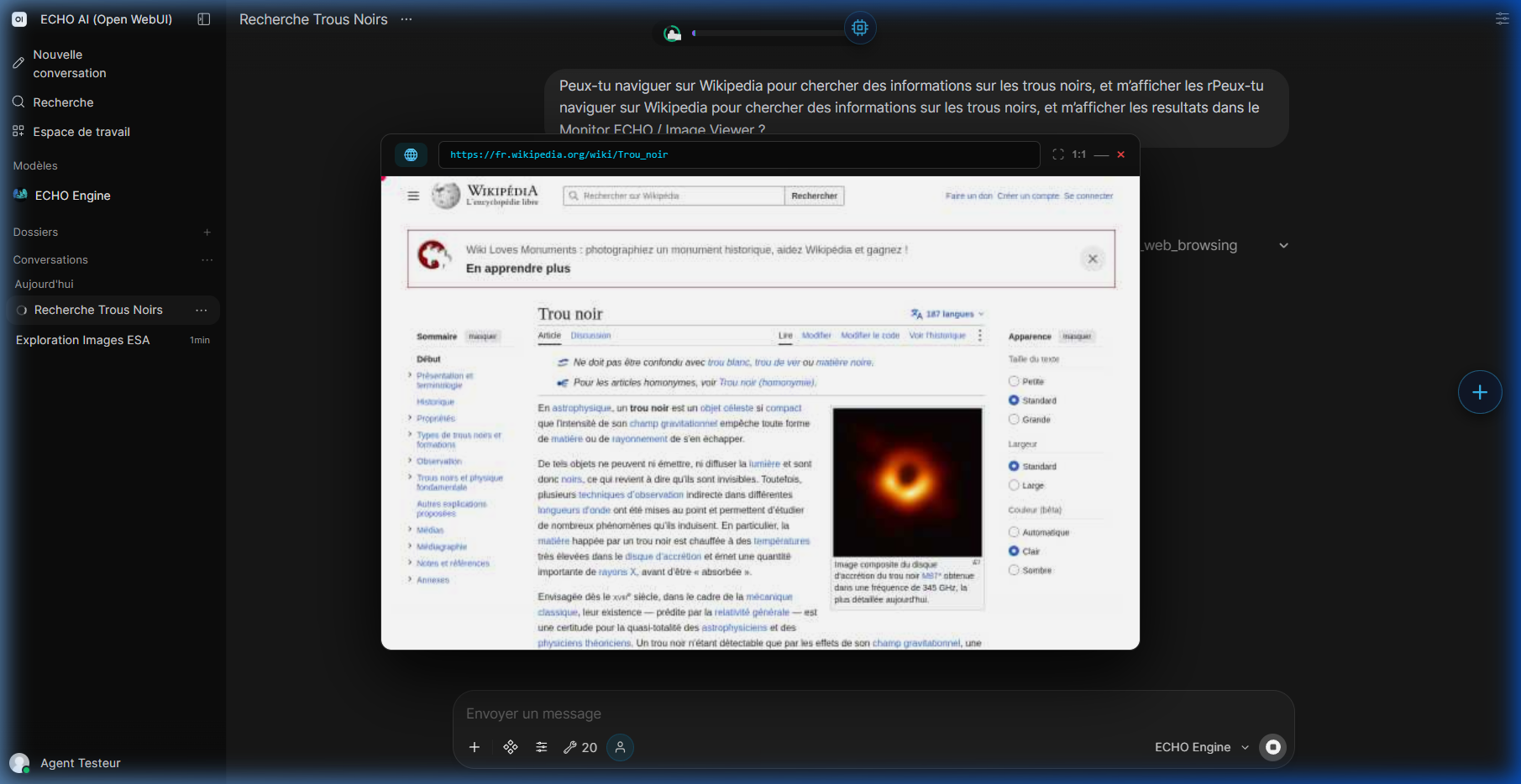1521x784 pixels.
Task: Click the progress slider at the top
Action: 767,34
